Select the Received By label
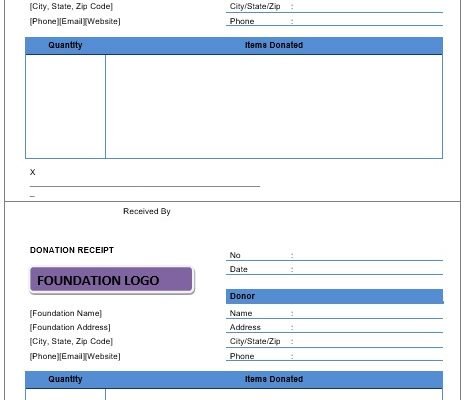The image size is (465, 400). click(x=147, y=211)
